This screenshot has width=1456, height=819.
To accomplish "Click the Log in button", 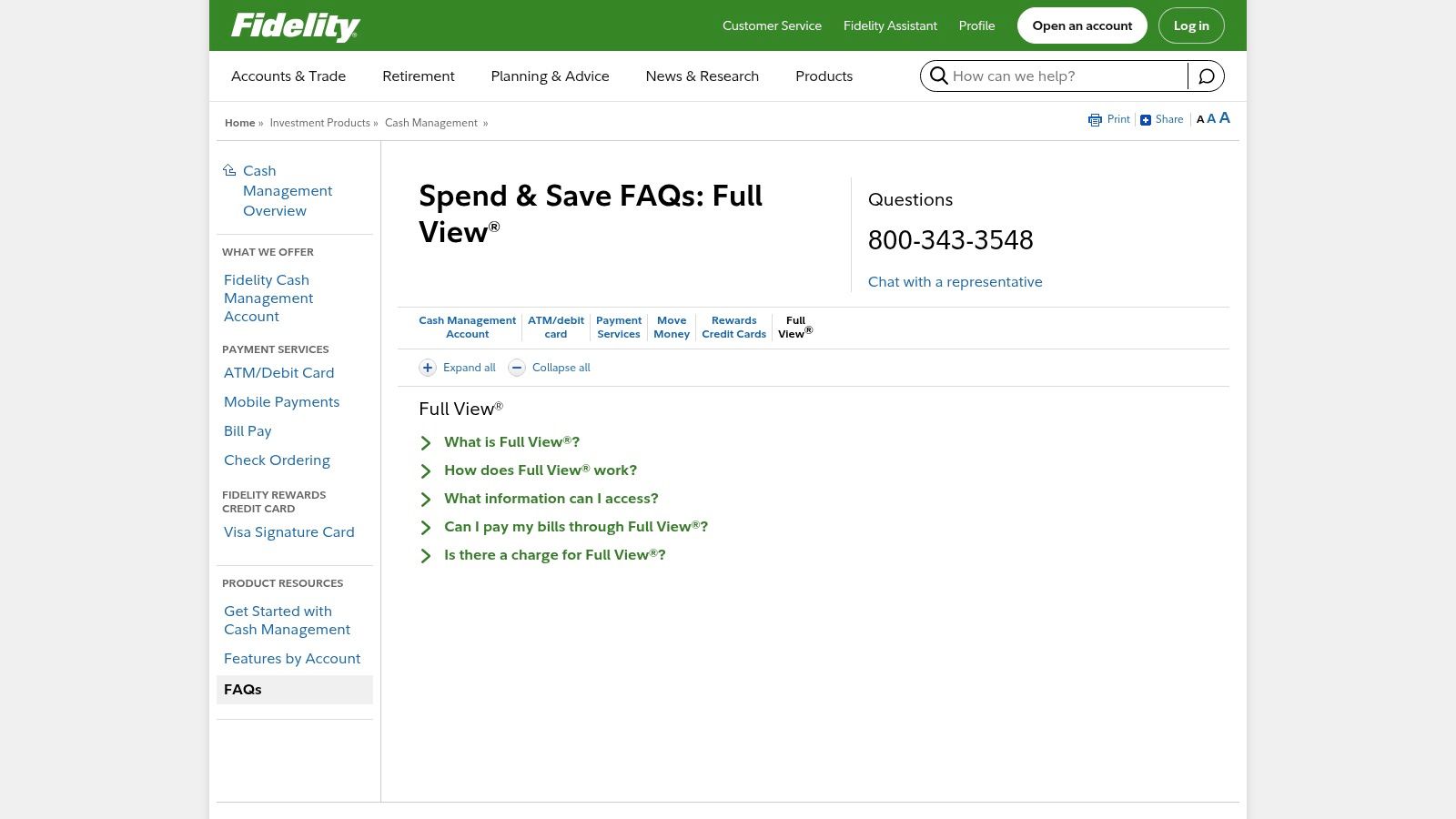I will (x=1191, y=25).
